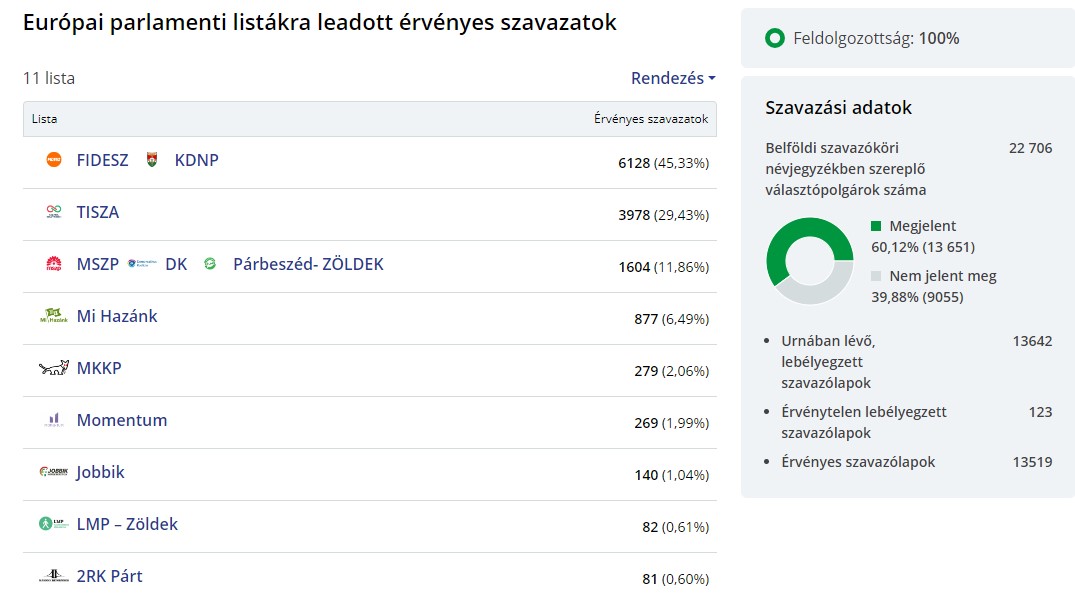This screenshot has width=1075, height=595.
Task: Click the Mi Hazánk green logo
Action: click(54, 316)
